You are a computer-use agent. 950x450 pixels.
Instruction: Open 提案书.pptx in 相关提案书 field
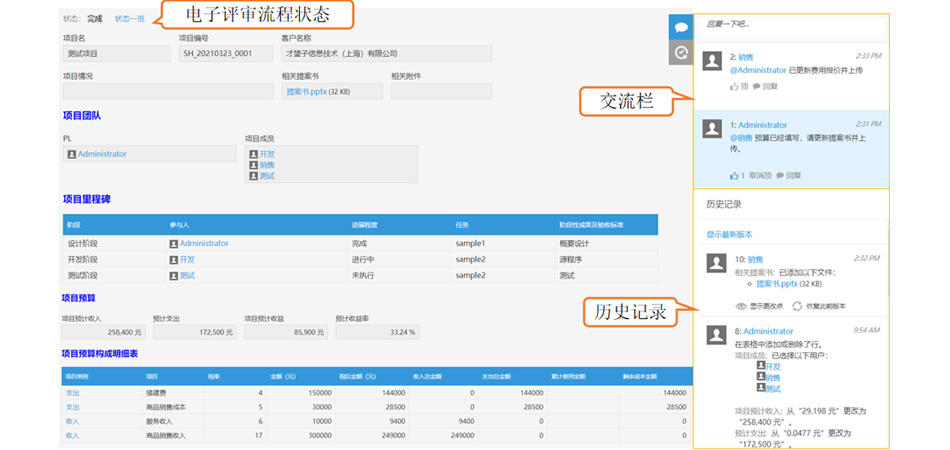tap(307, 92)
